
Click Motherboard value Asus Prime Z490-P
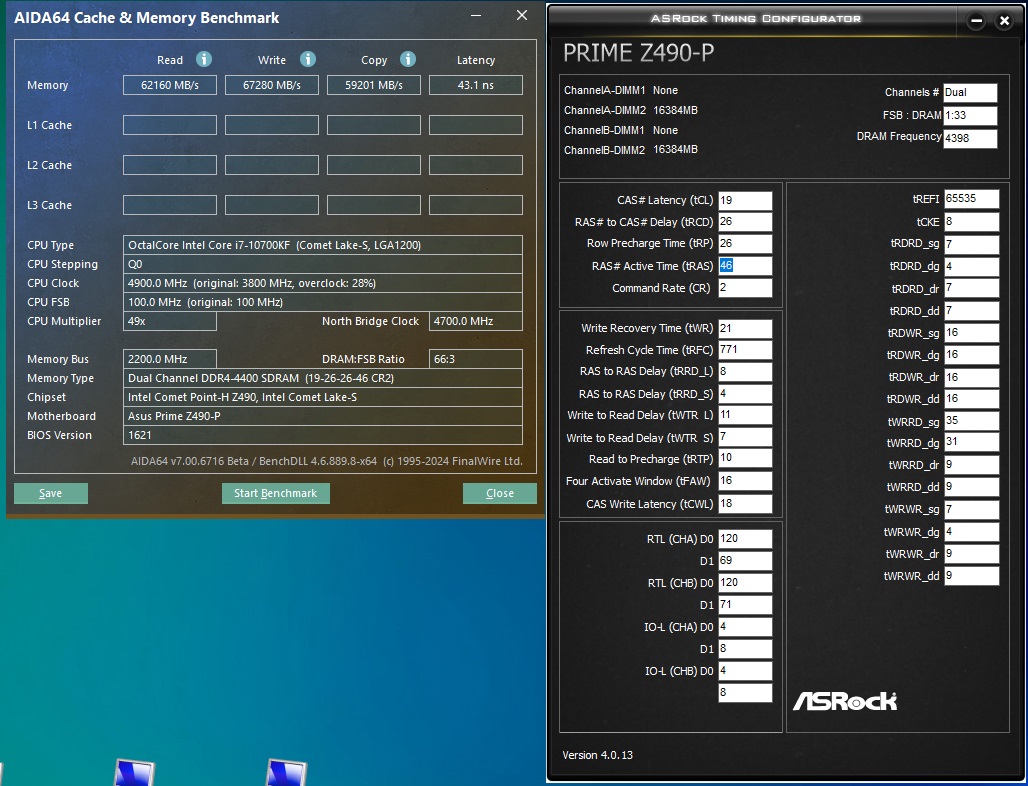[x=323, y=416]
